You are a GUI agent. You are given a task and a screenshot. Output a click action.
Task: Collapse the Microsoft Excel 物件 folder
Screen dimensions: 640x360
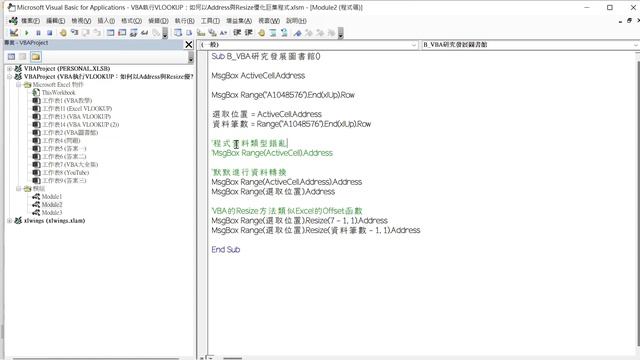click(18, 84)
